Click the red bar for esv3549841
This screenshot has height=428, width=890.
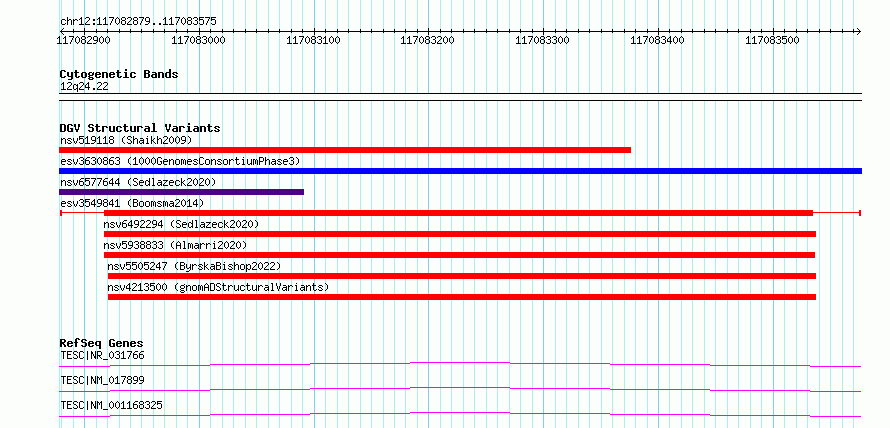coord(458,213)
